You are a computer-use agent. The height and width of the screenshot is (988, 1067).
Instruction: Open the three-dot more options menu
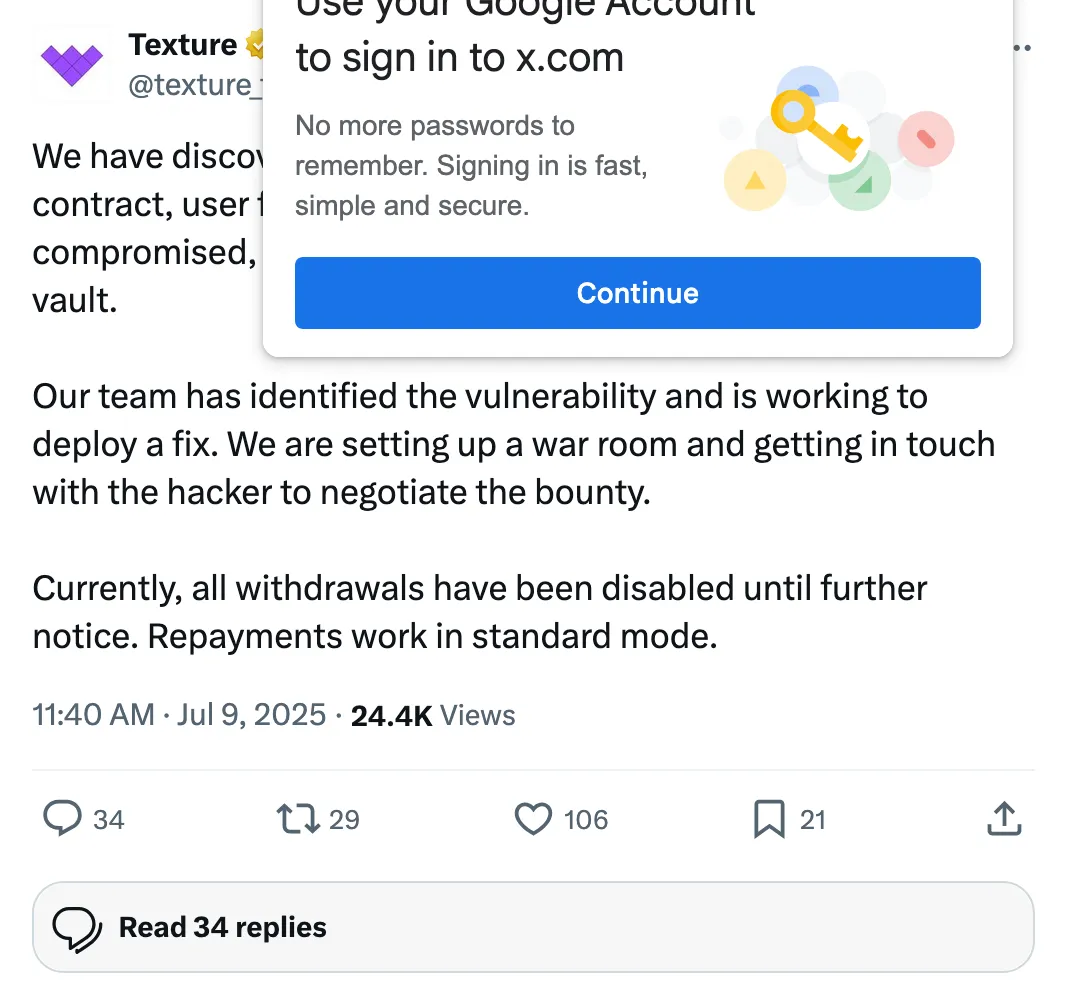click(1021, 48)
